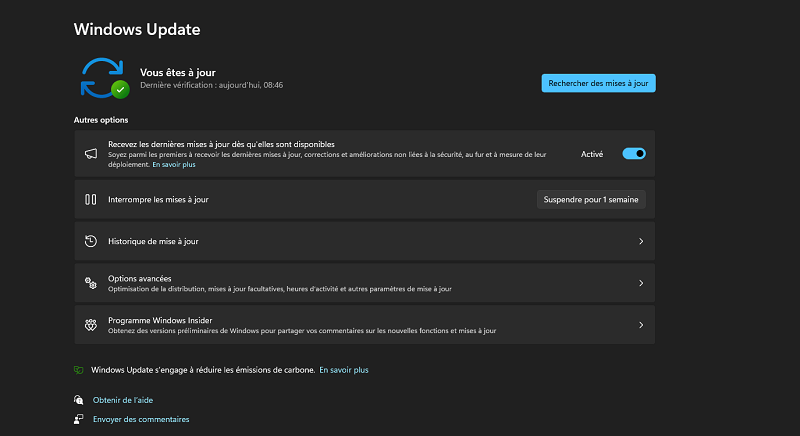
Task: Follow the En savoir plus carbon emissions link
Action: tap(343, 370)
